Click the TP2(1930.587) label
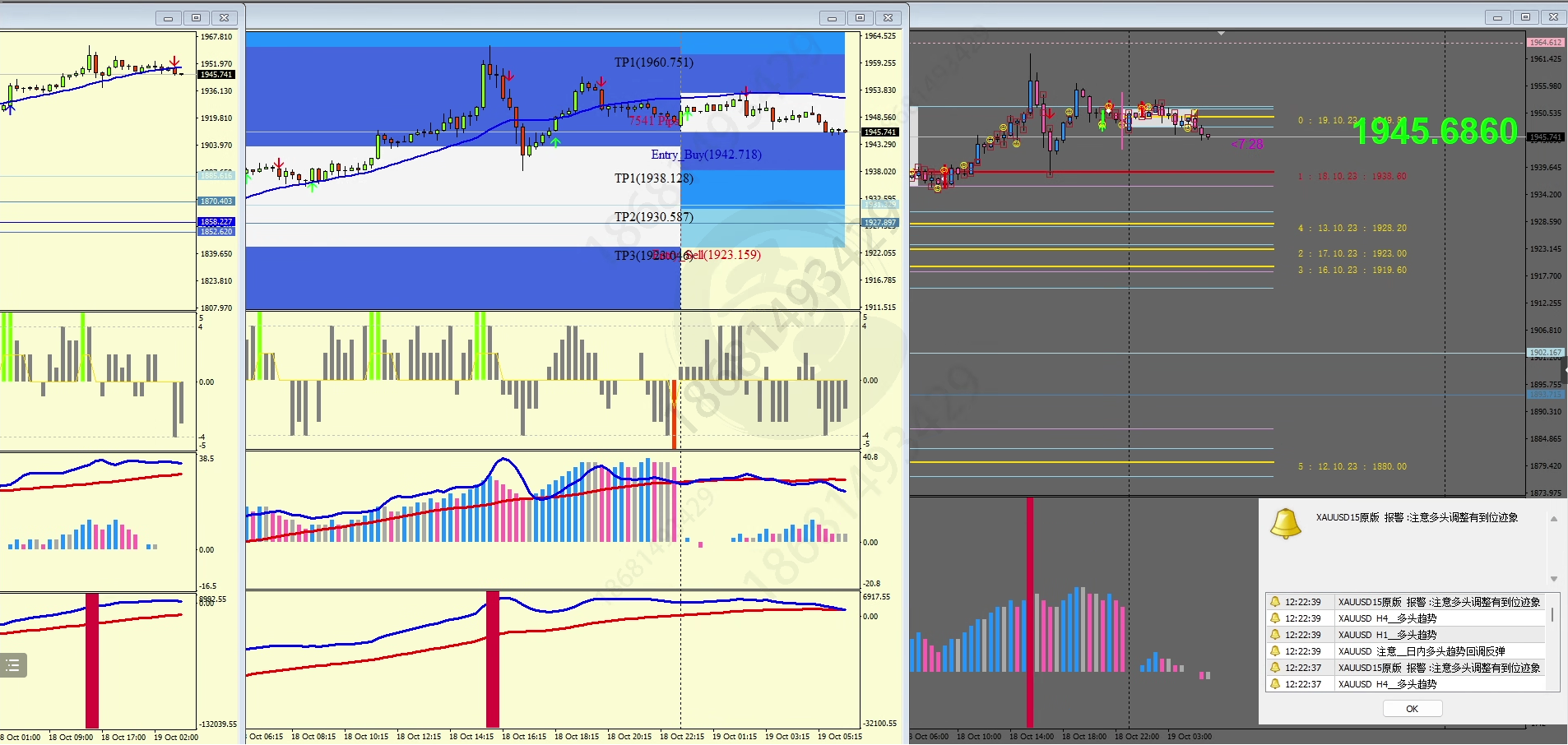The width and height of the screenshot is (1568, 745). pos(654,217)
